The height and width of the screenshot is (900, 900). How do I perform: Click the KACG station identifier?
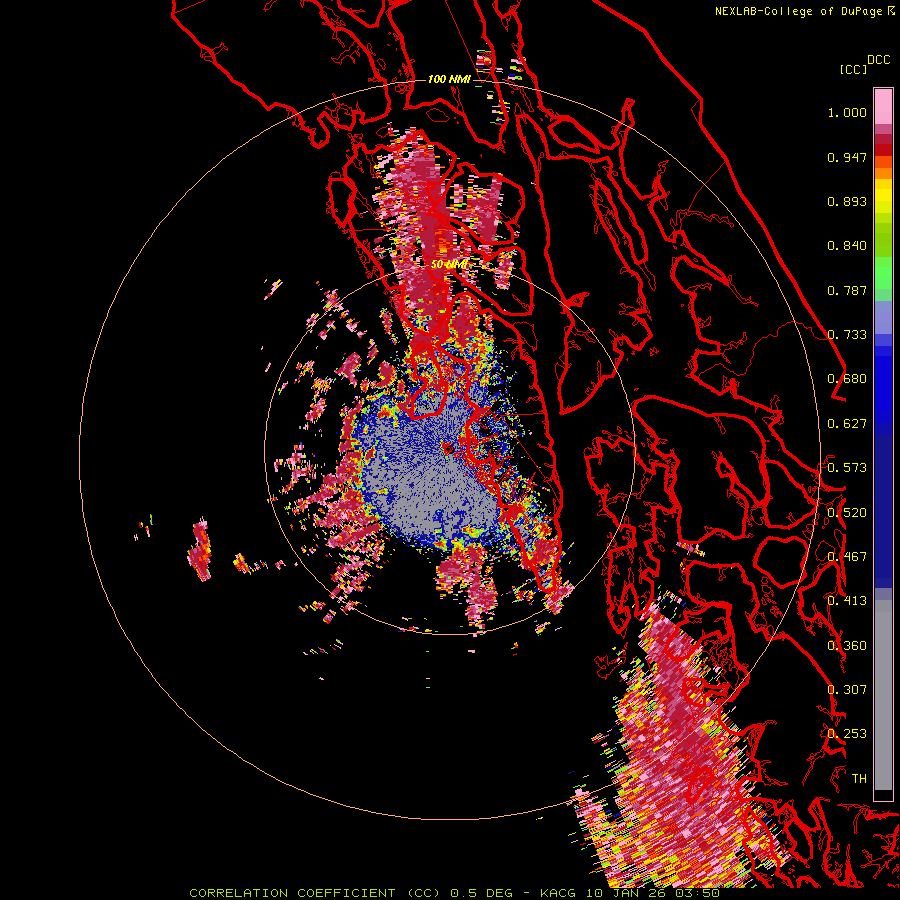tap(559, 893)
